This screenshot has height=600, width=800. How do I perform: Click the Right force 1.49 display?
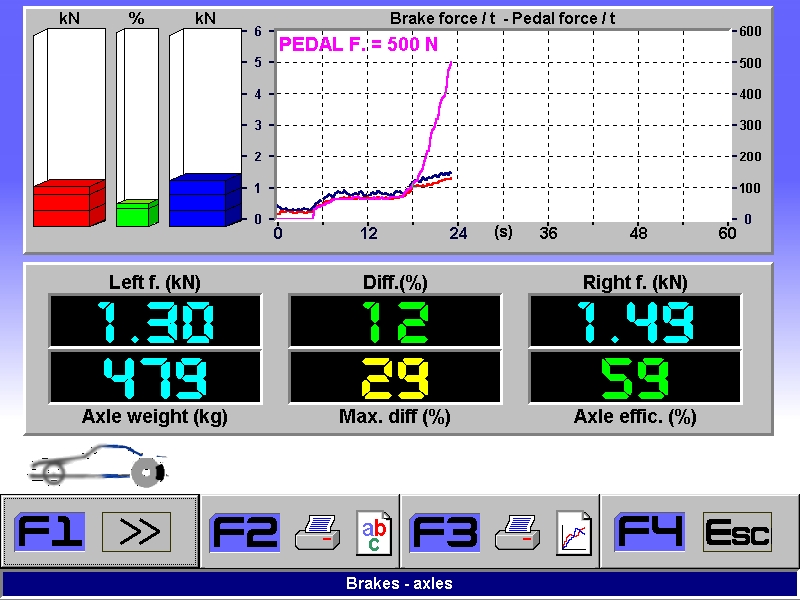[635, 321]
